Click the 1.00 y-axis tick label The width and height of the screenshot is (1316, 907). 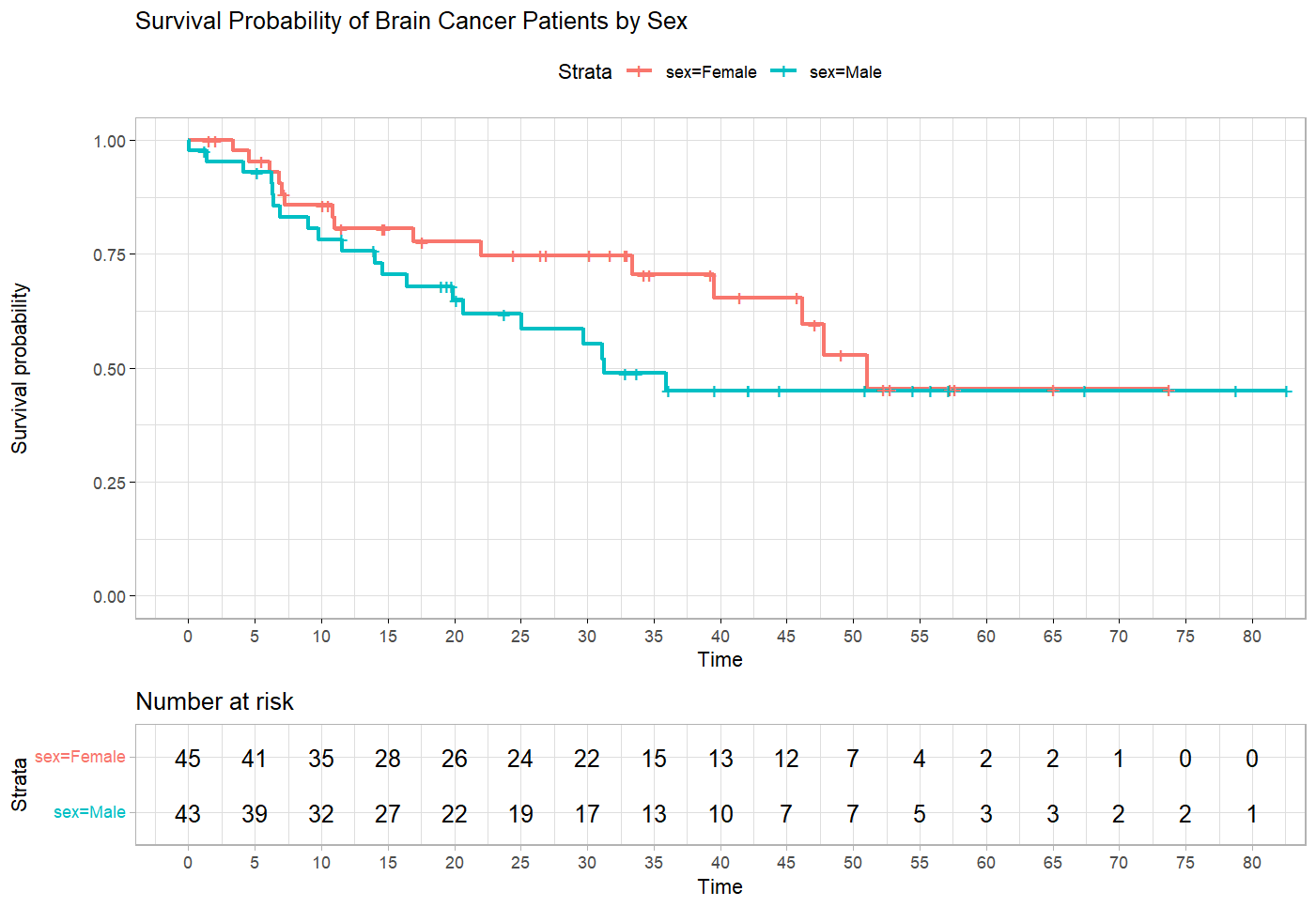[x=109, y=141]
